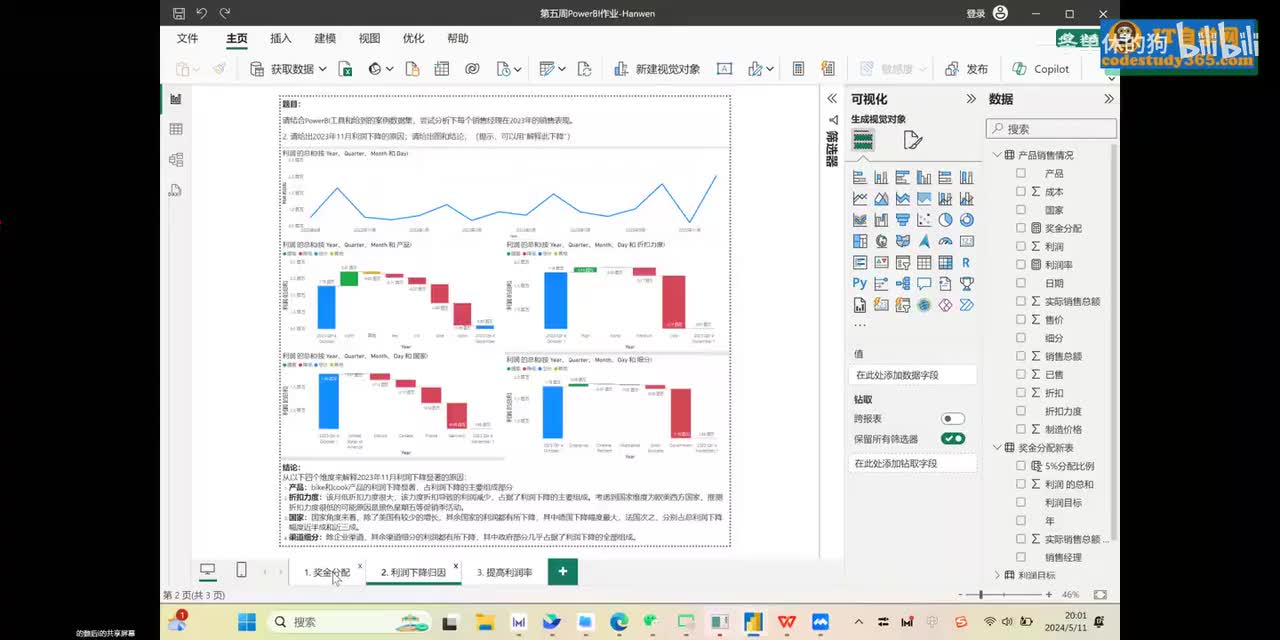Select the Funnel chart visual

[902, 220]
